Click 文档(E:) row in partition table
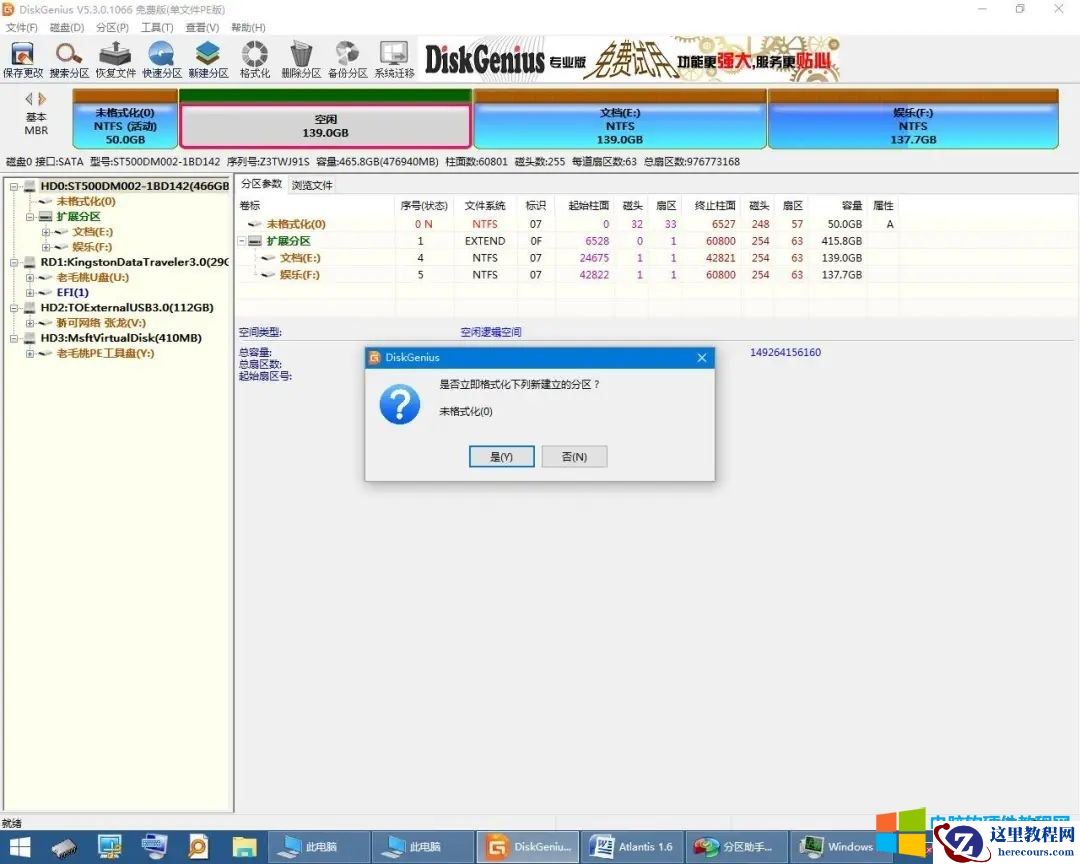 568,258
